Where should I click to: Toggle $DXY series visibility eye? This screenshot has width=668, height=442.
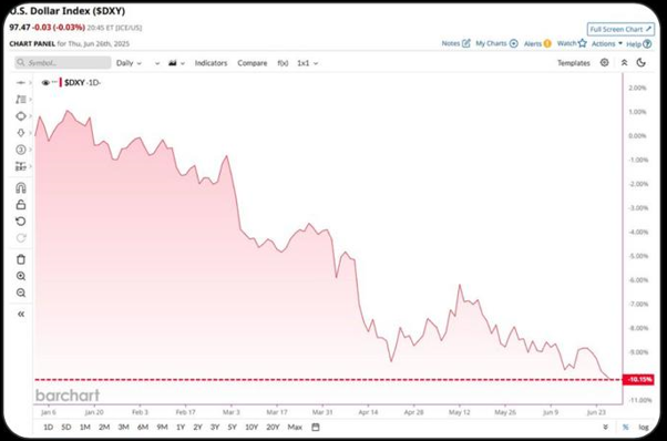46,83
